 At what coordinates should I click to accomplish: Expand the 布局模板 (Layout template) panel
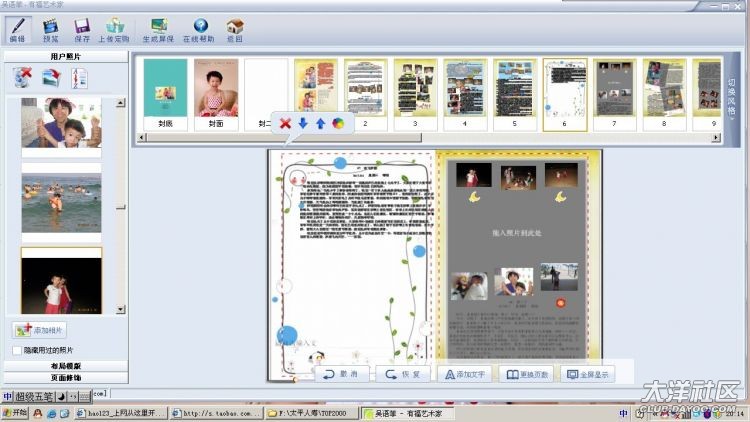[66, 366]
